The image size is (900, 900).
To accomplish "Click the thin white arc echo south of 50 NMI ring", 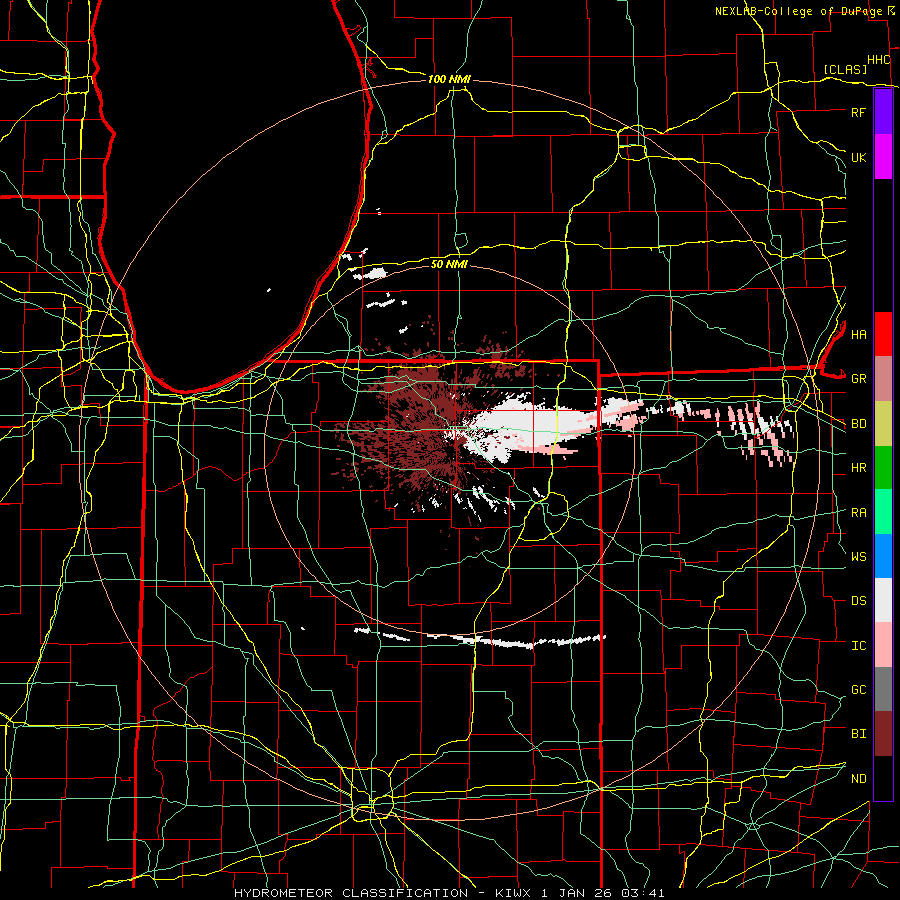I will click(x=479, y=638).
